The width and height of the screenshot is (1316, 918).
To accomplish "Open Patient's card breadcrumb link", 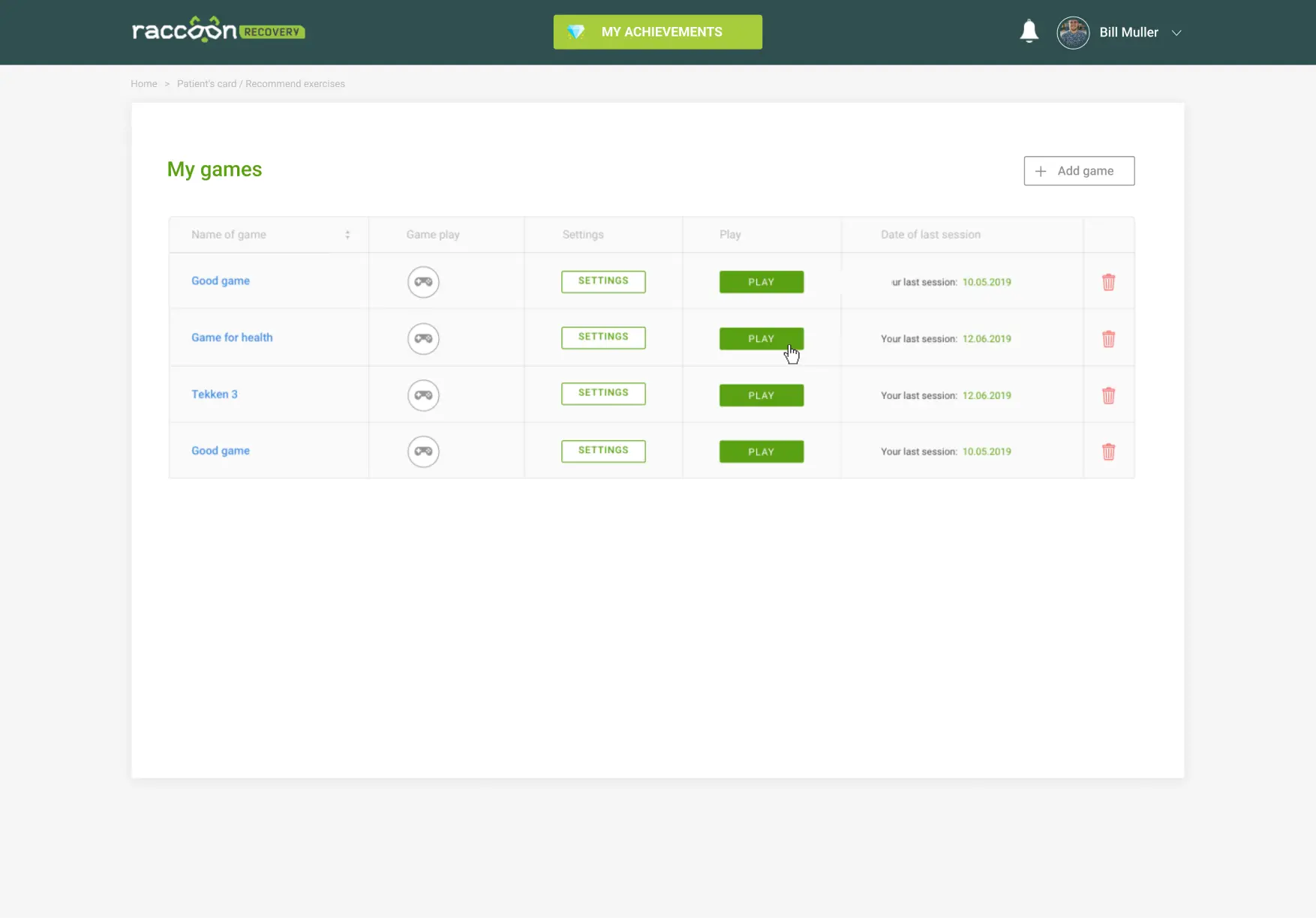I will click(x=206, y=84).
